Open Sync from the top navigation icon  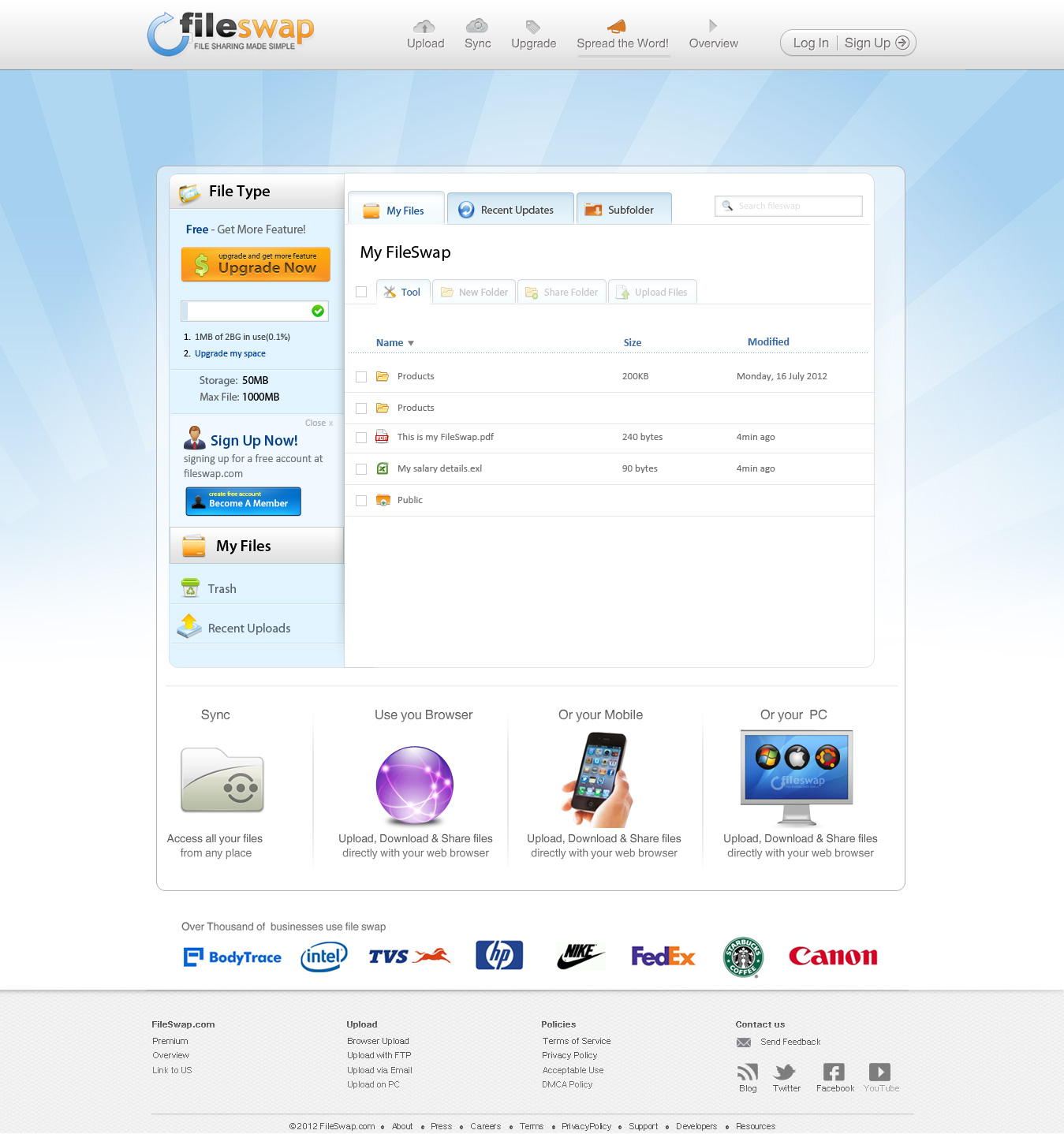tap(477, 26)
